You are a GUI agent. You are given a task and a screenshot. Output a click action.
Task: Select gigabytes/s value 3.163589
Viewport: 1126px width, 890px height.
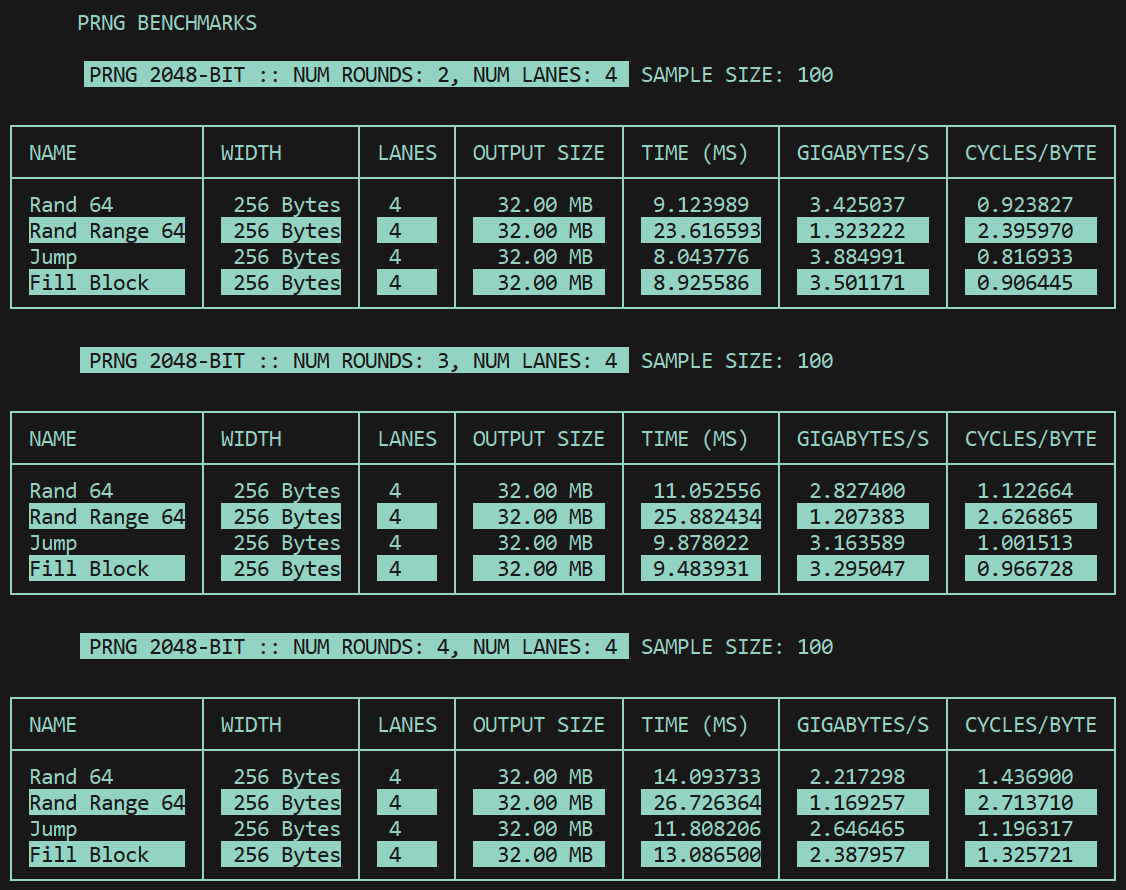[x=857, y=542]
